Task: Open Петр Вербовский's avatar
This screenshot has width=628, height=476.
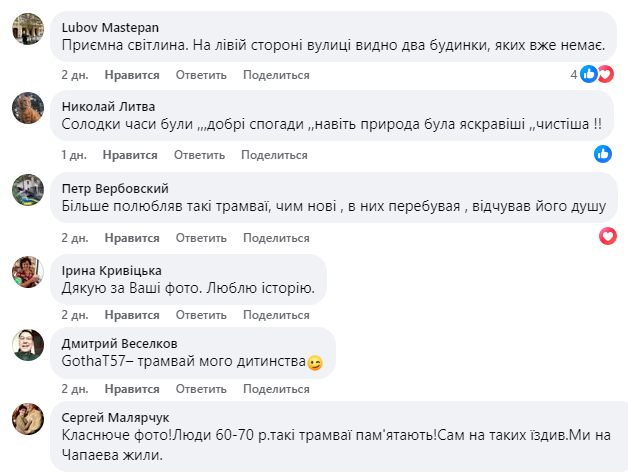Action: (x=28, y=190)
